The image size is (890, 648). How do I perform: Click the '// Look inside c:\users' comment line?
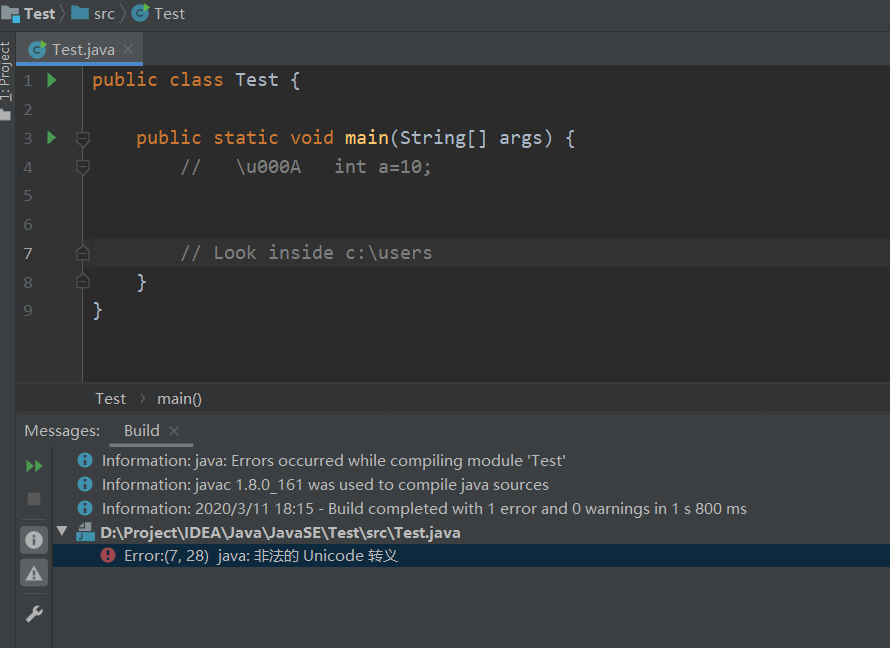click(307, 253)
